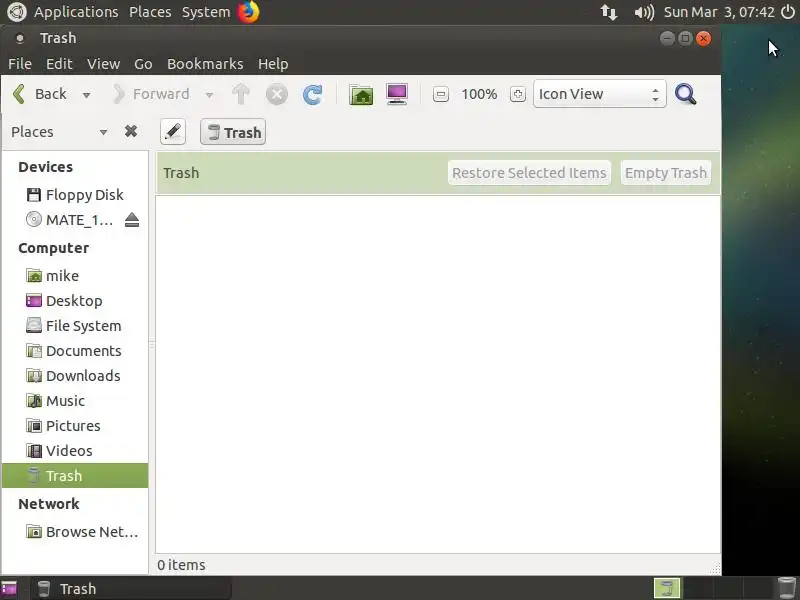This screenshot has width=800, height=600.
Task: Click the volume speaker icon
Action: (x=644, y=12)
